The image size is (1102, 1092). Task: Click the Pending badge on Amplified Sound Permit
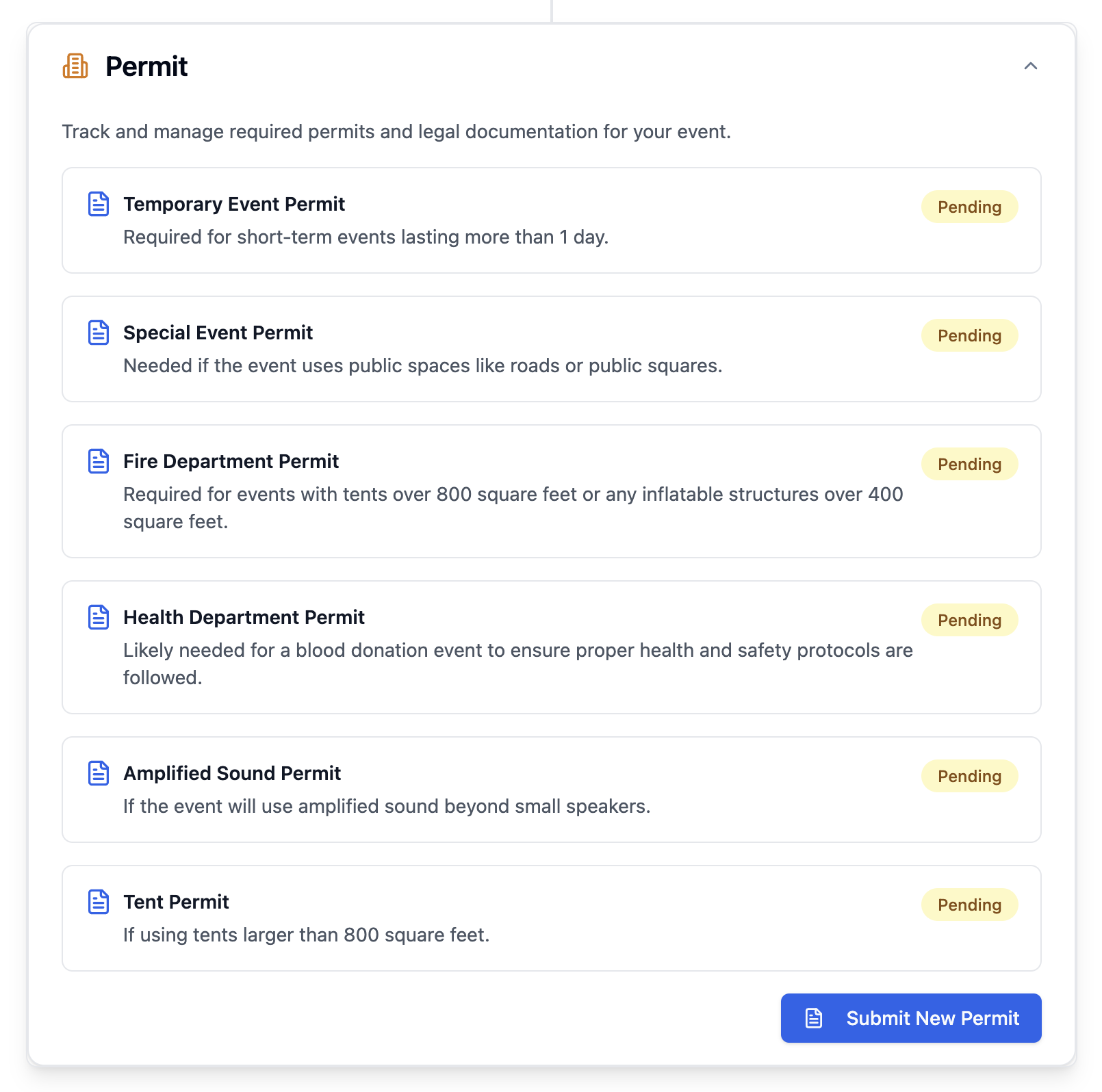(969, 776)
